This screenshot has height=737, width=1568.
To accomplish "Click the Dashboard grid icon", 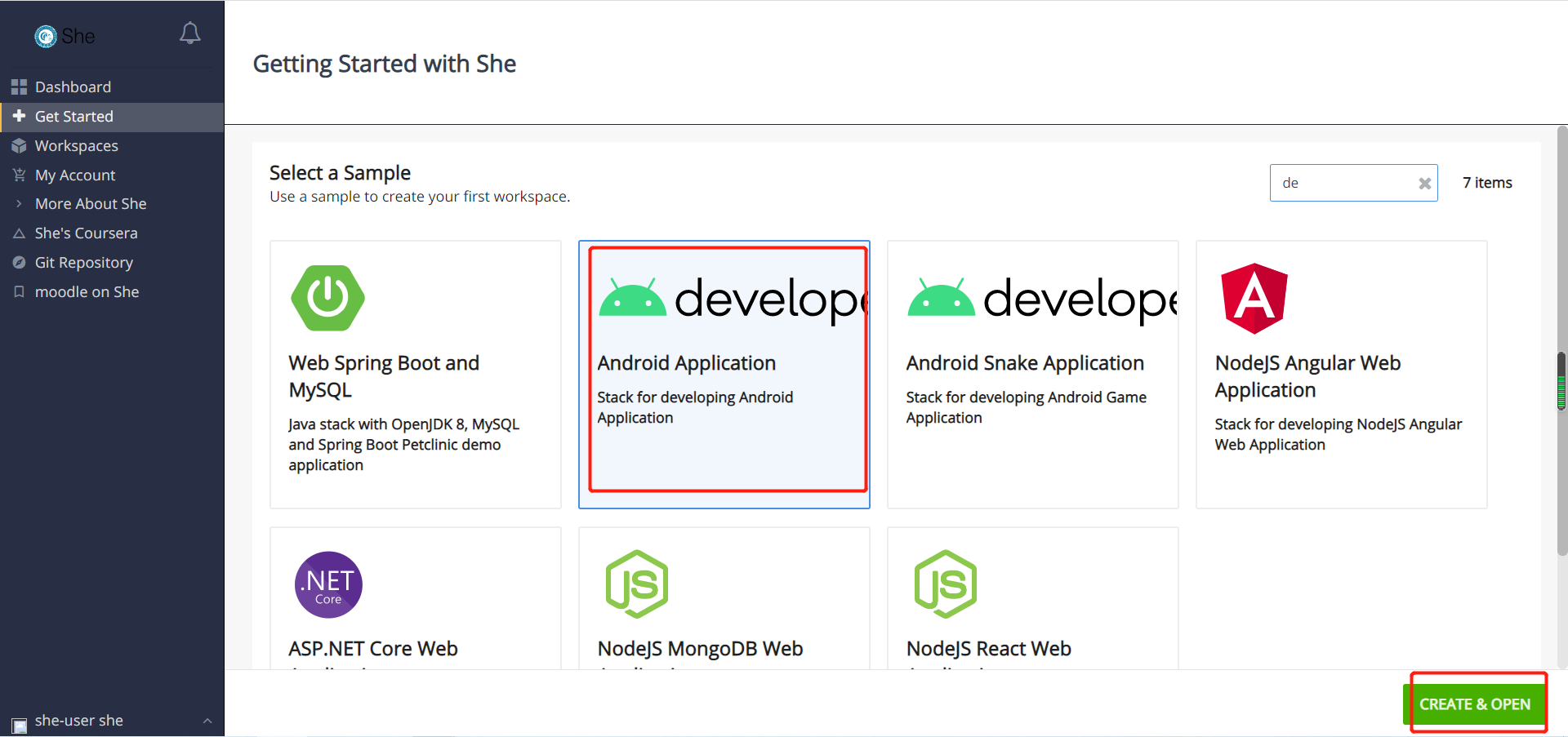I will click(x=19, y=87).
